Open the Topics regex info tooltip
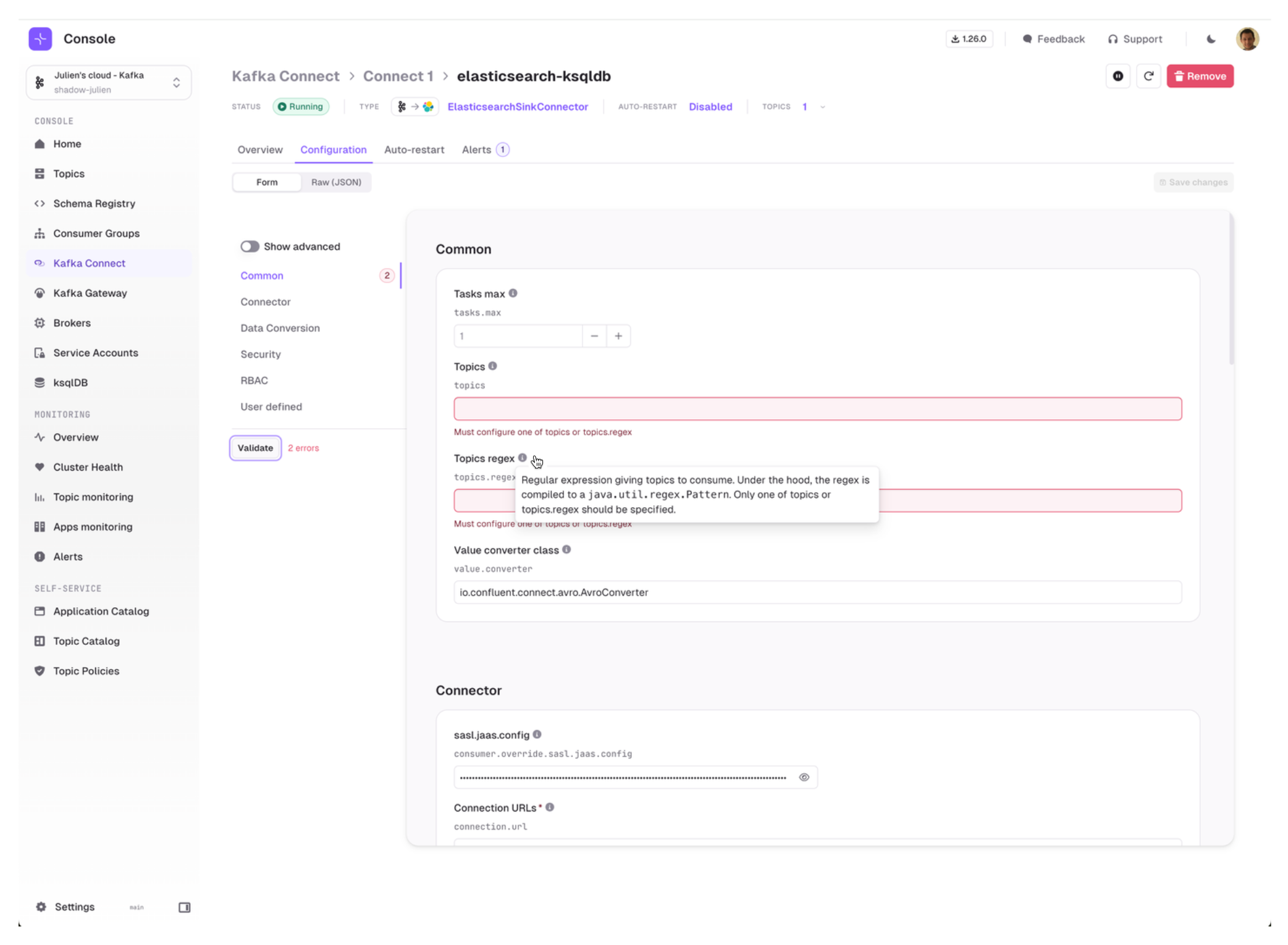 [x=523, y=458]
